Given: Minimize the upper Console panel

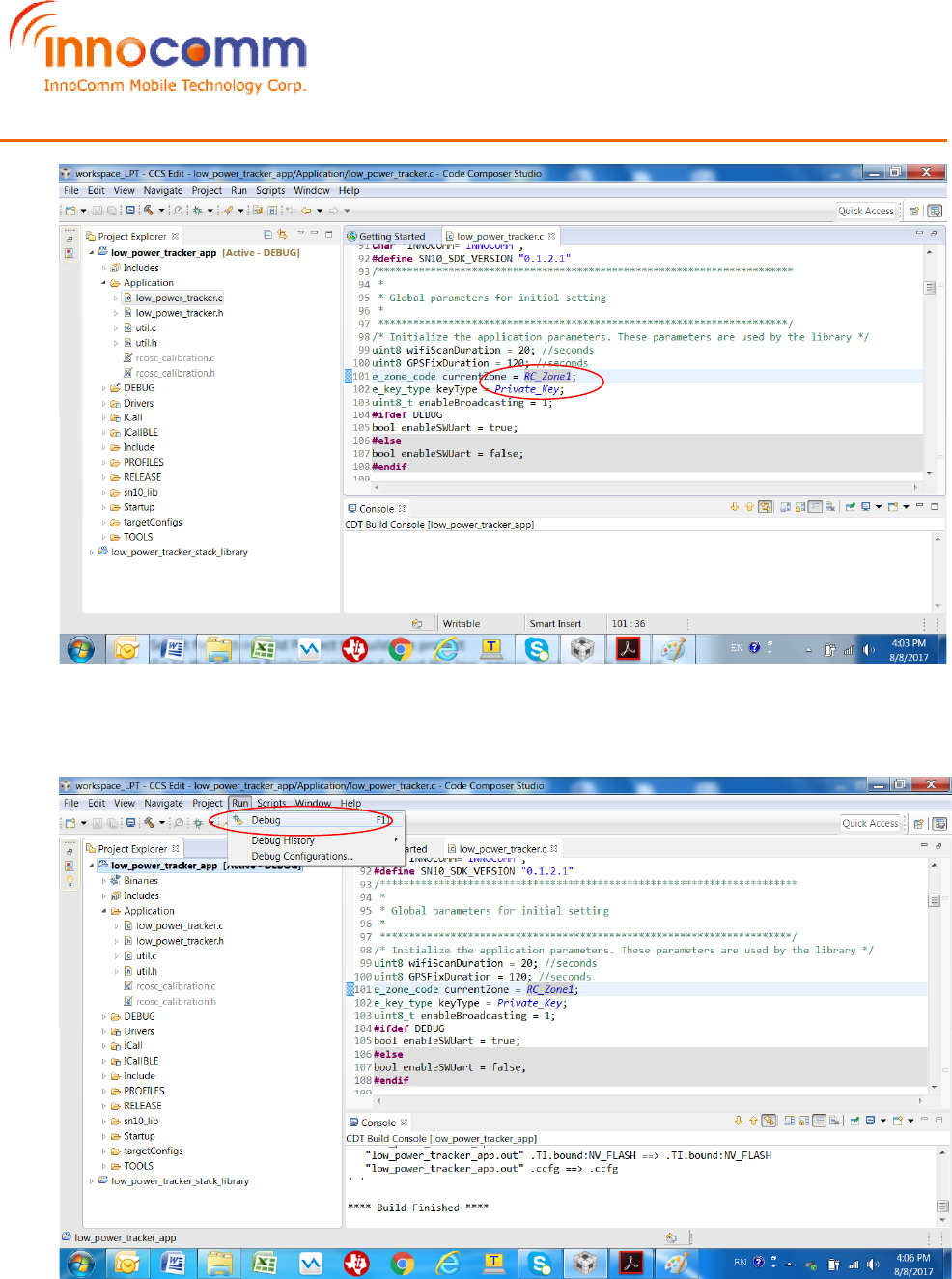Looking at the screenshot, I should click(920, 506).
